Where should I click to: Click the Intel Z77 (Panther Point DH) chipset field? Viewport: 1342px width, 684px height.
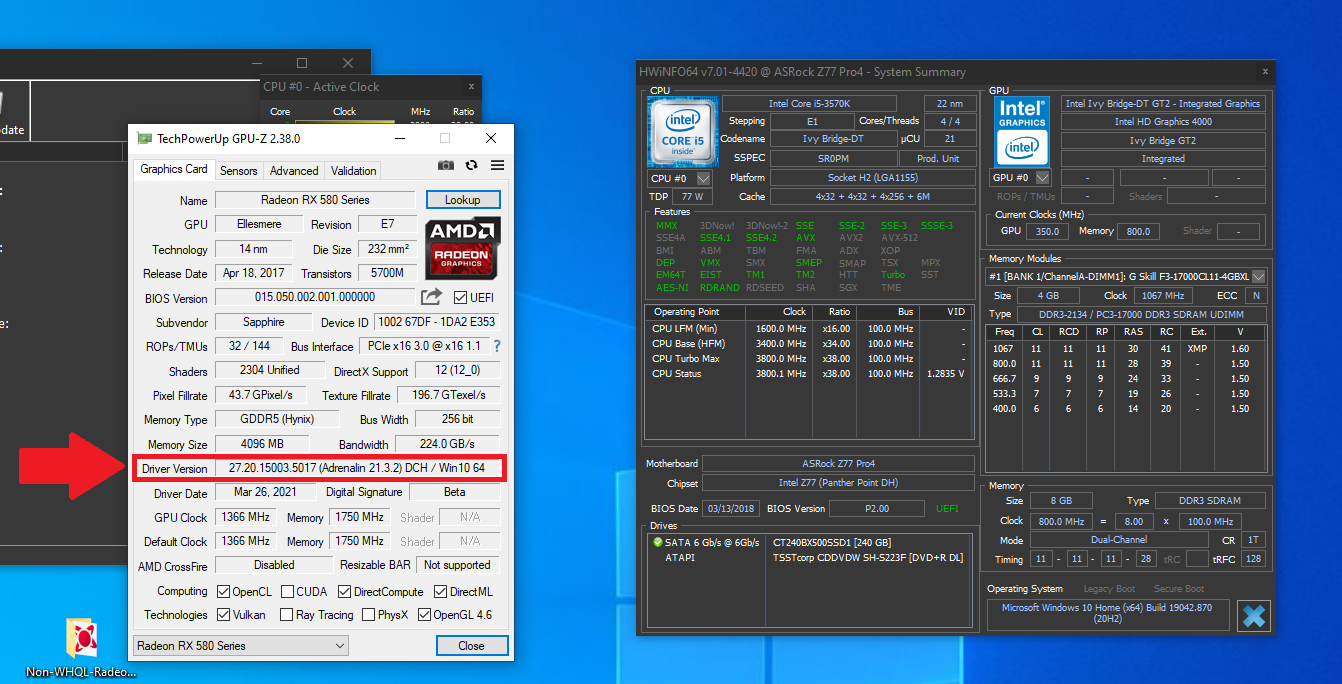coord(838,483)
